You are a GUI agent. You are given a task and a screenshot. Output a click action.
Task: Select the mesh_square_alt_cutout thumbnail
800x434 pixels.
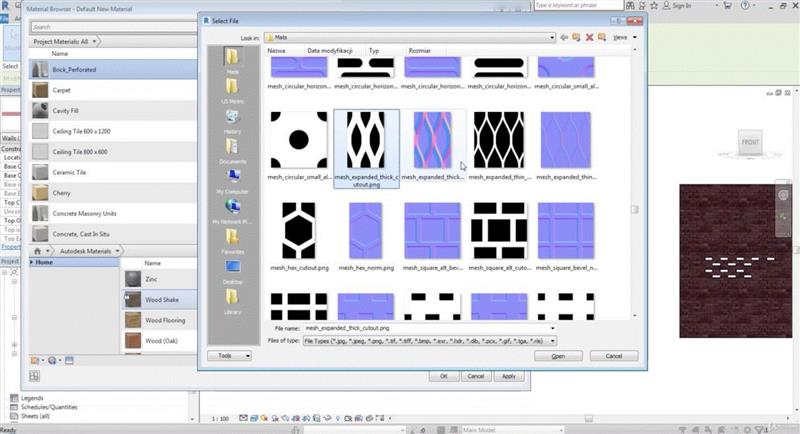point(499,231)
